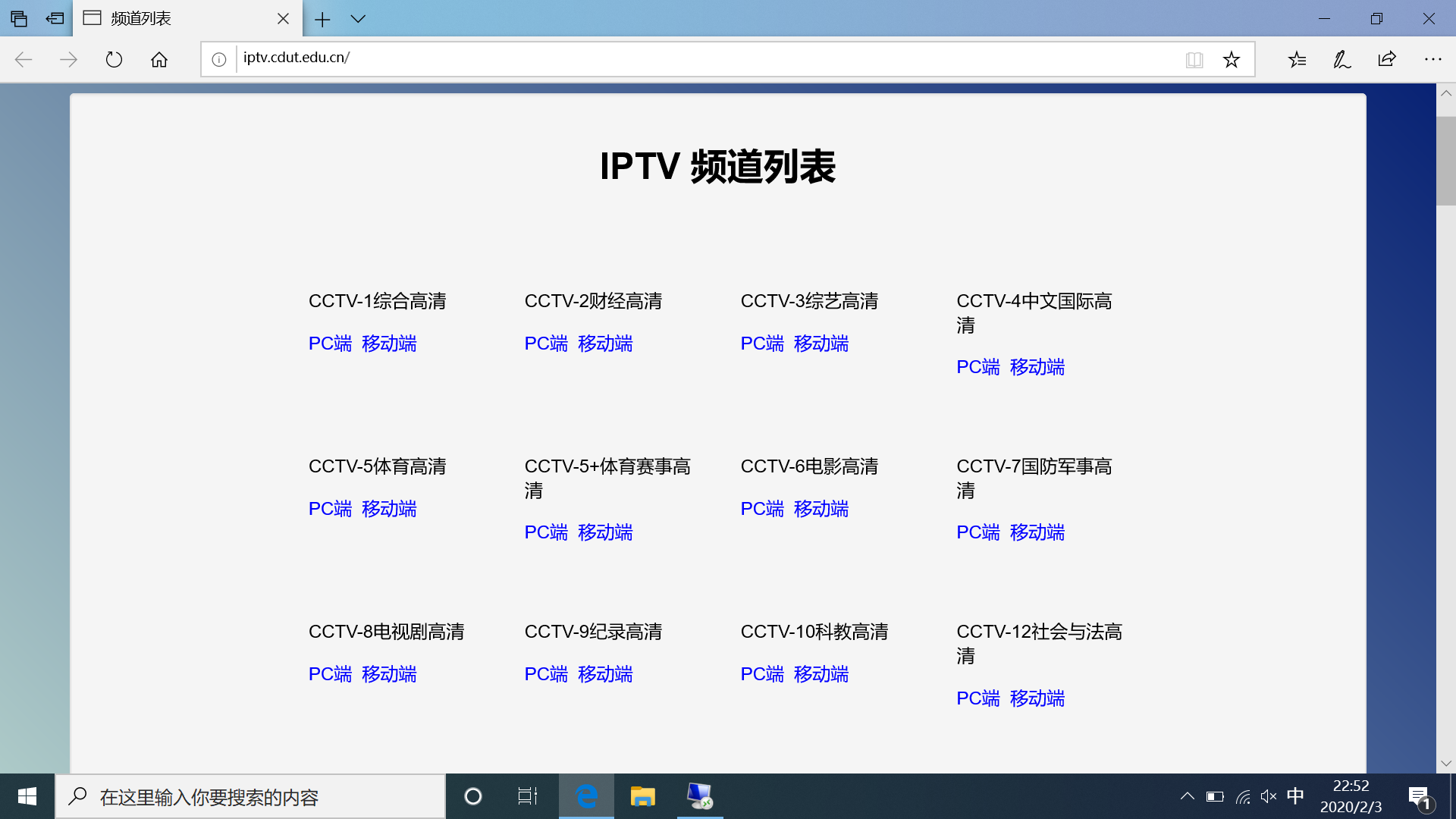The height and width of the screenshot is (819, 1456).
Task: Open CCTV-3综艺高清 PC端 link
Action: pyautogui.click(x=762, y=344)
